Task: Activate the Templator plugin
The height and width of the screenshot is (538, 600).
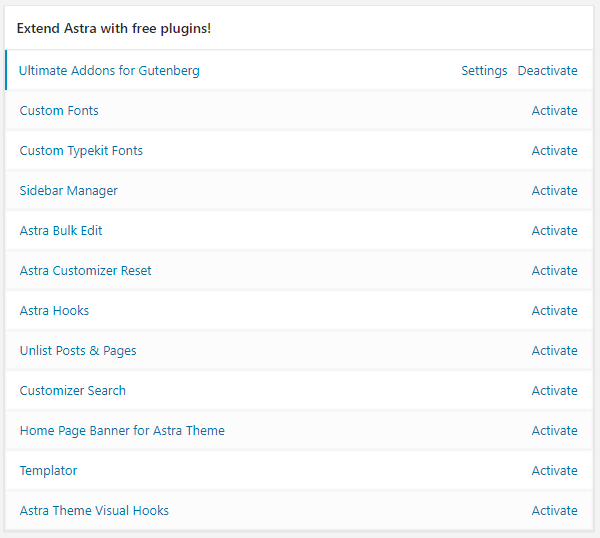Action: 554,470
